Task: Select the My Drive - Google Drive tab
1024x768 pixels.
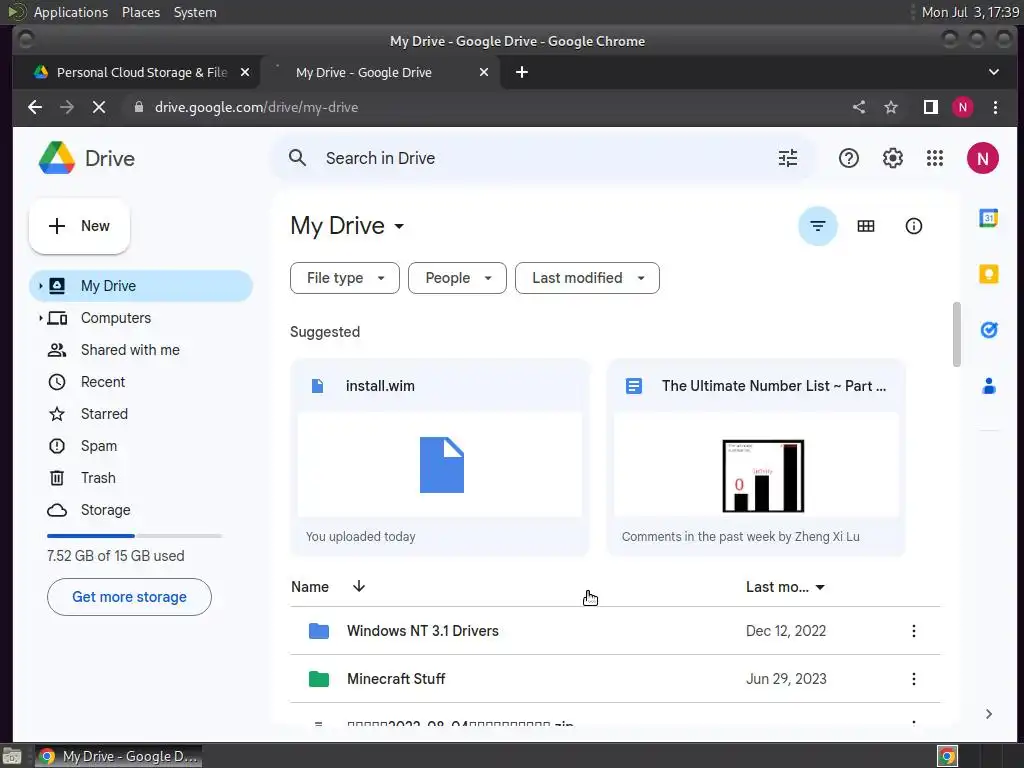Action: pyautogui.click(x=381, y=72)
